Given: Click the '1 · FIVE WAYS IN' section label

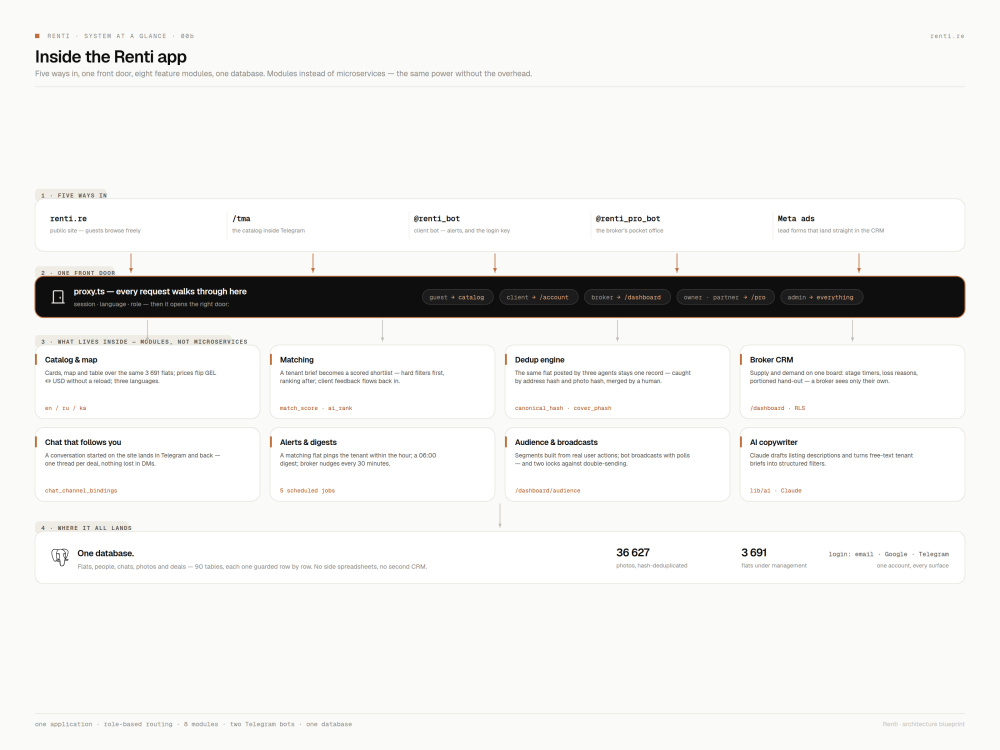Looking at the screenshot, I should click(74, 196).
